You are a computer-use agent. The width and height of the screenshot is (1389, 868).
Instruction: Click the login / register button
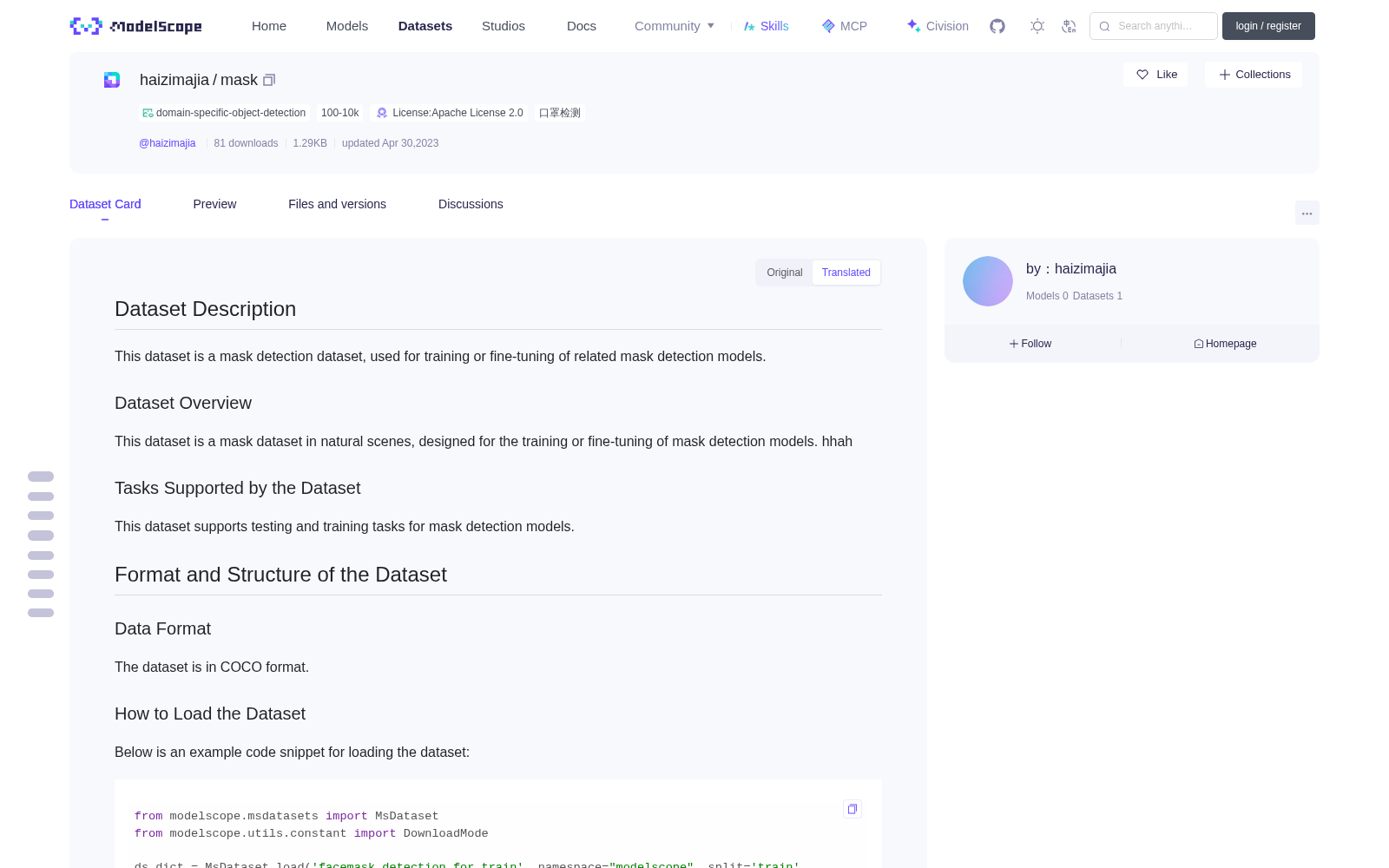point(1268,26)
